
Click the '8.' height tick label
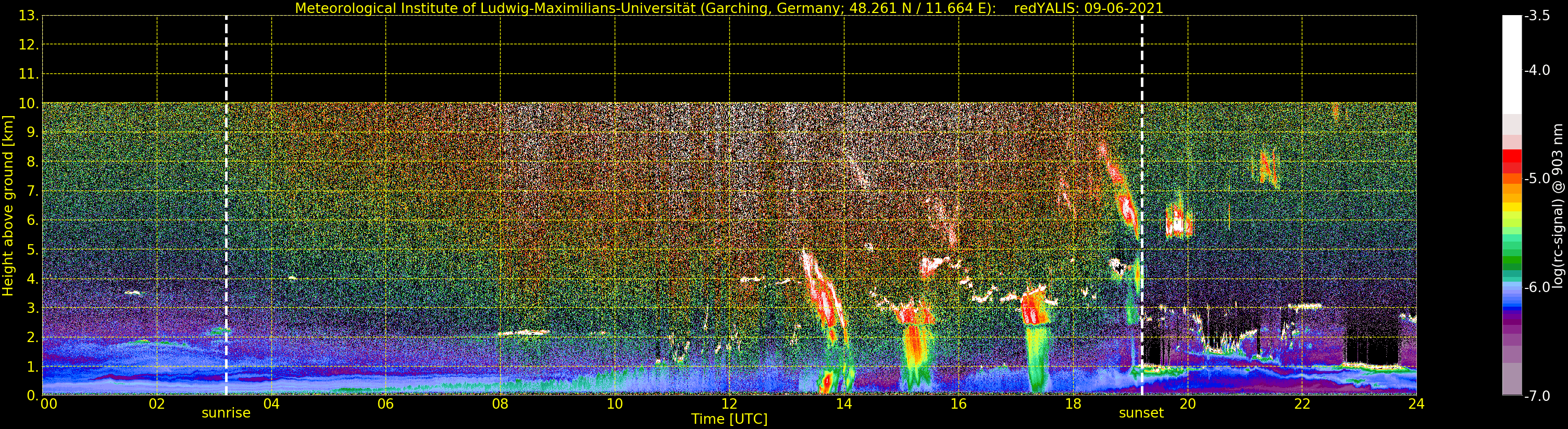[32, 162]
